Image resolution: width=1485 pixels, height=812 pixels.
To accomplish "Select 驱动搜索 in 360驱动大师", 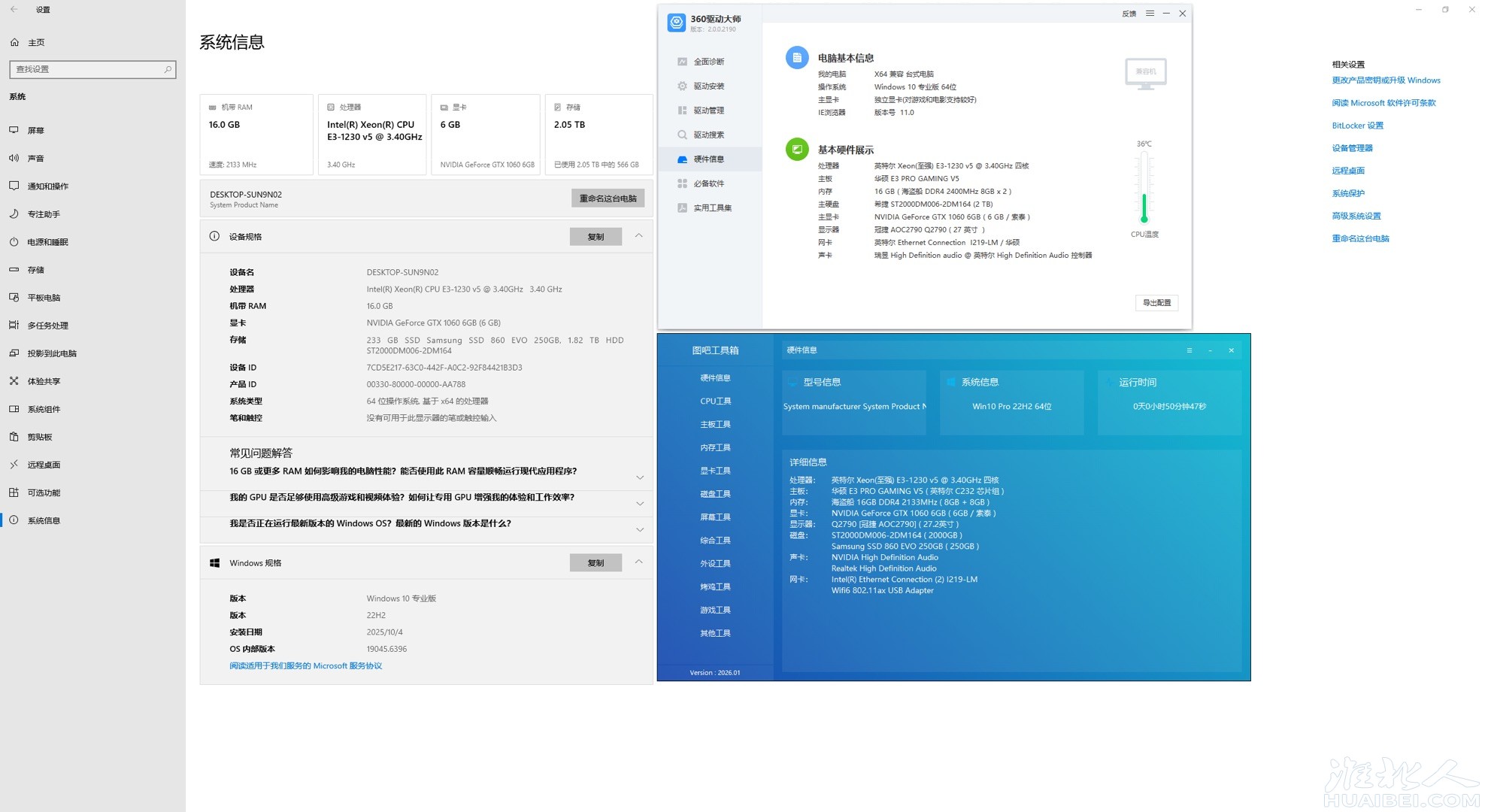I will pyautogui.click(x=710, y=135).
